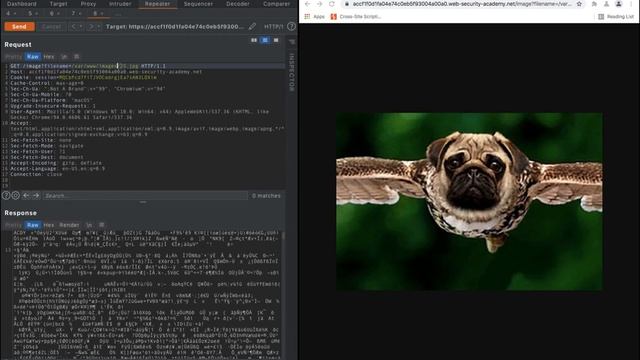Toggle response non-printable characters \n icon
The height and width of the screenshot is (360, 640).
[x=89, y=225]
